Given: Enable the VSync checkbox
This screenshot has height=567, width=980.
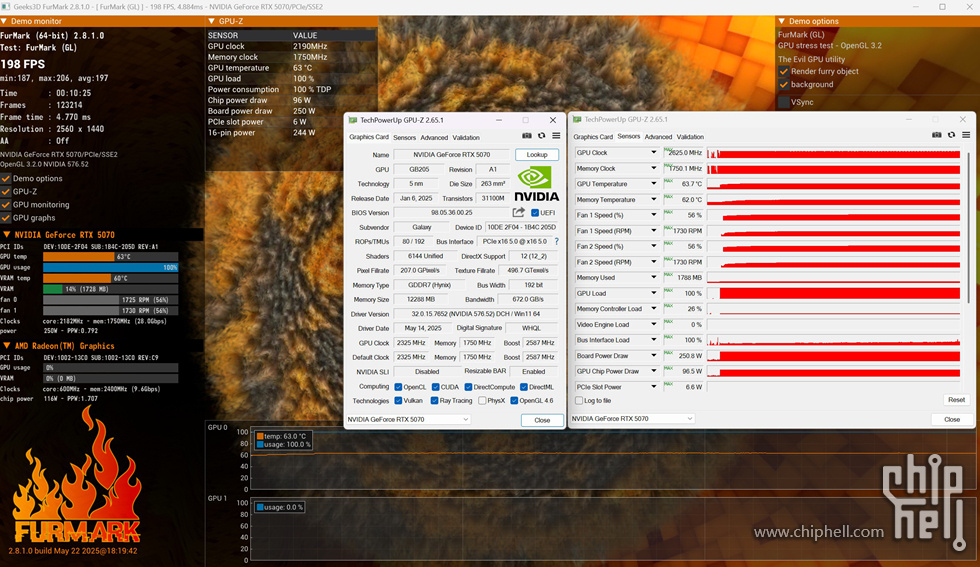Looking at the screenshot, I should [x=784, y=103].
